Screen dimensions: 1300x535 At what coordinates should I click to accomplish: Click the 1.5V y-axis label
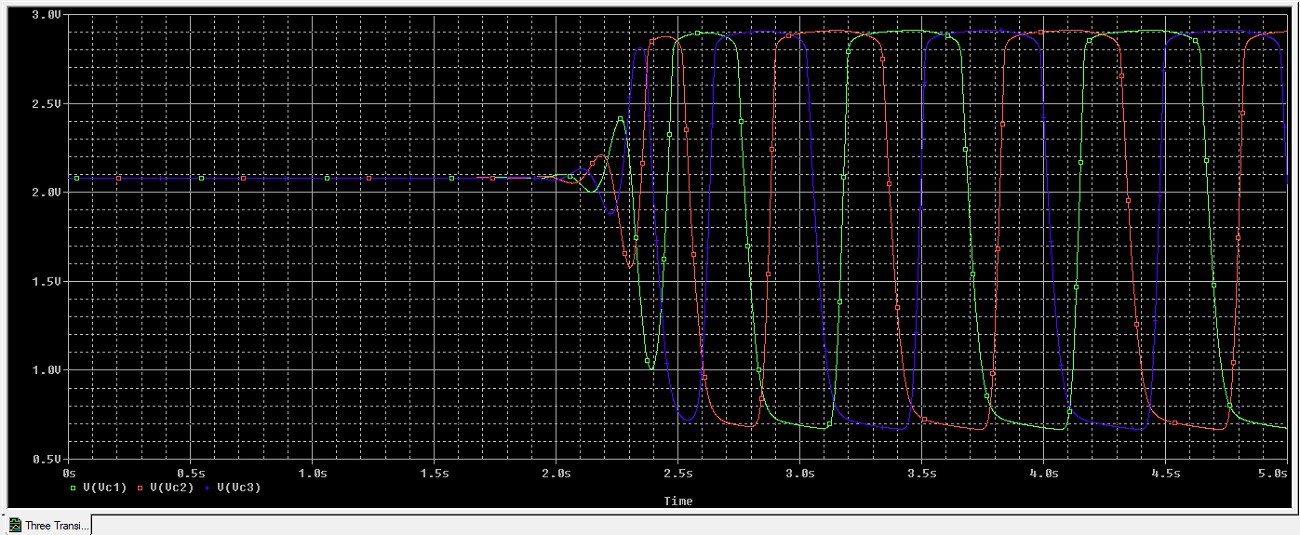pos(46,281)
